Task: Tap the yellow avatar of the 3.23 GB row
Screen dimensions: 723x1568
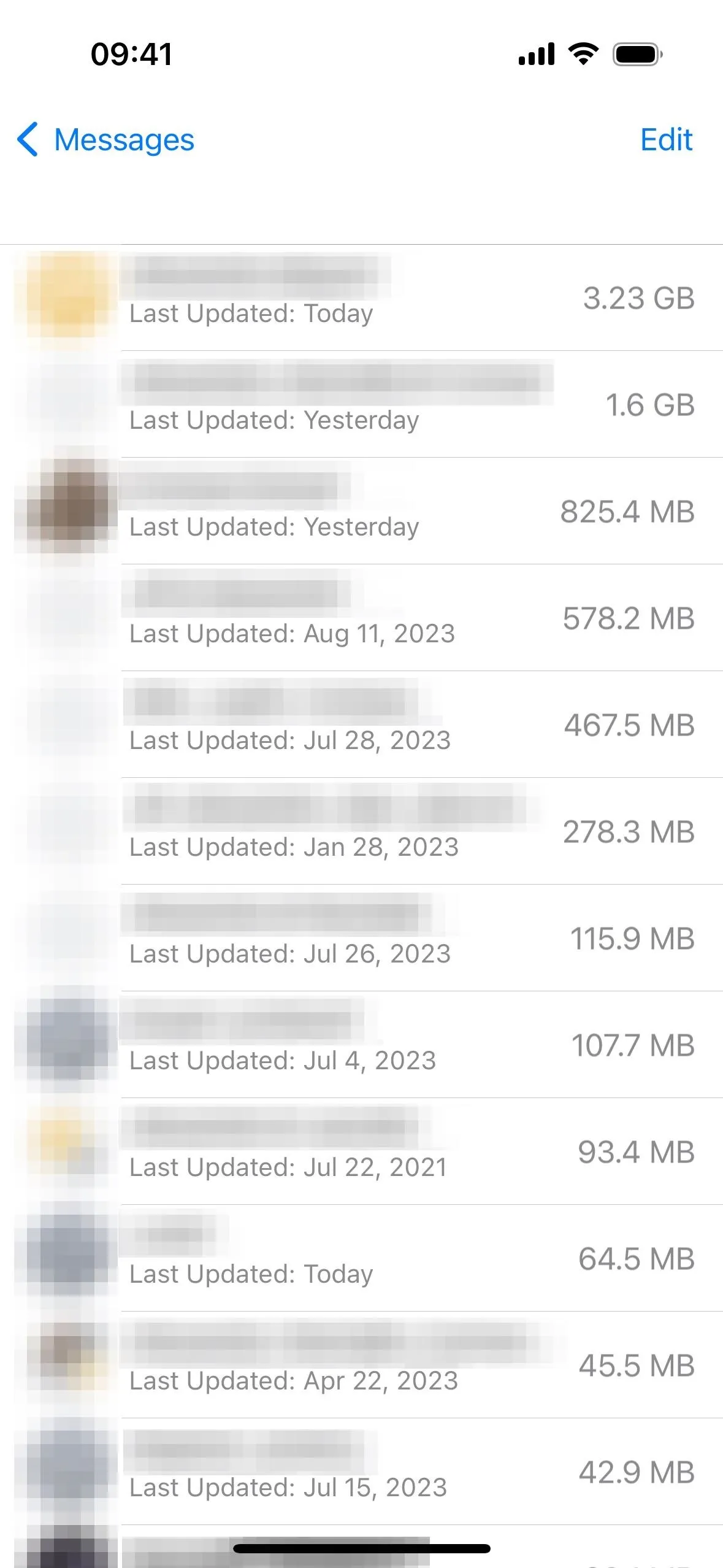Action: pyautogui.click(x=66, y=298)
